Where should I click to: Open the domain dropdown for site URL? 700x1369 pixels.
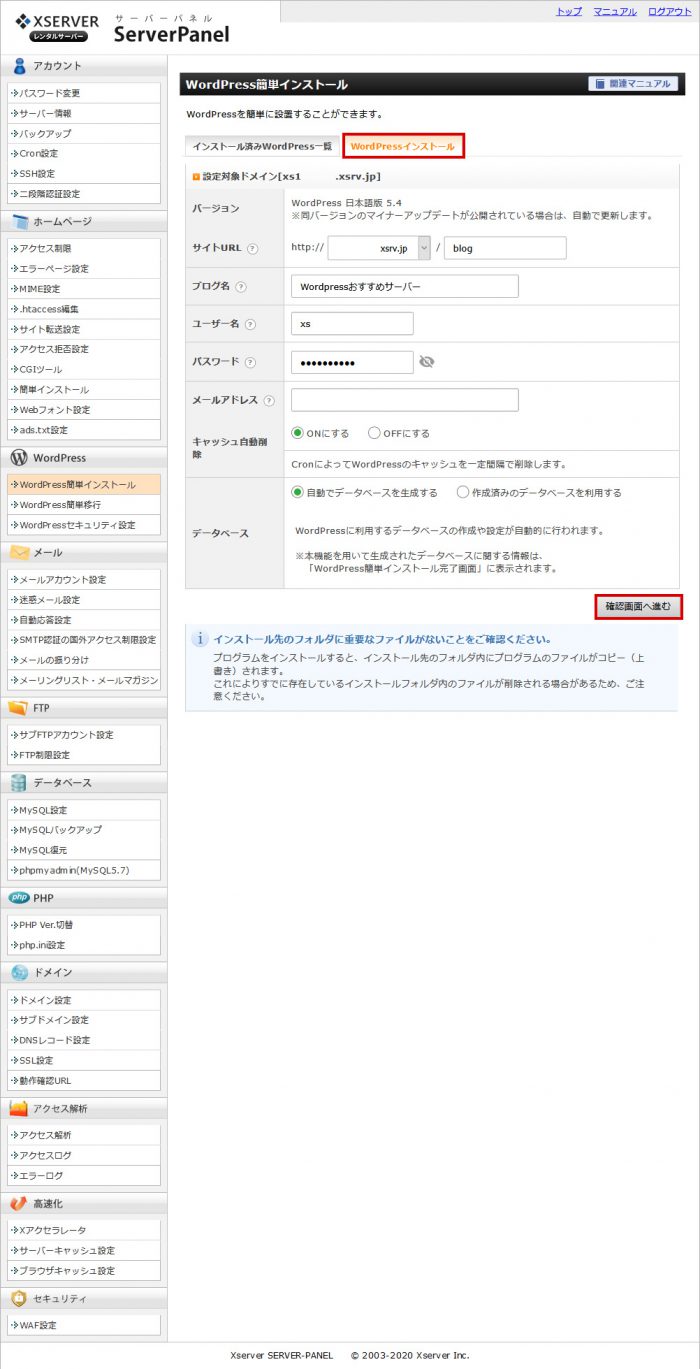click(379, 248)
